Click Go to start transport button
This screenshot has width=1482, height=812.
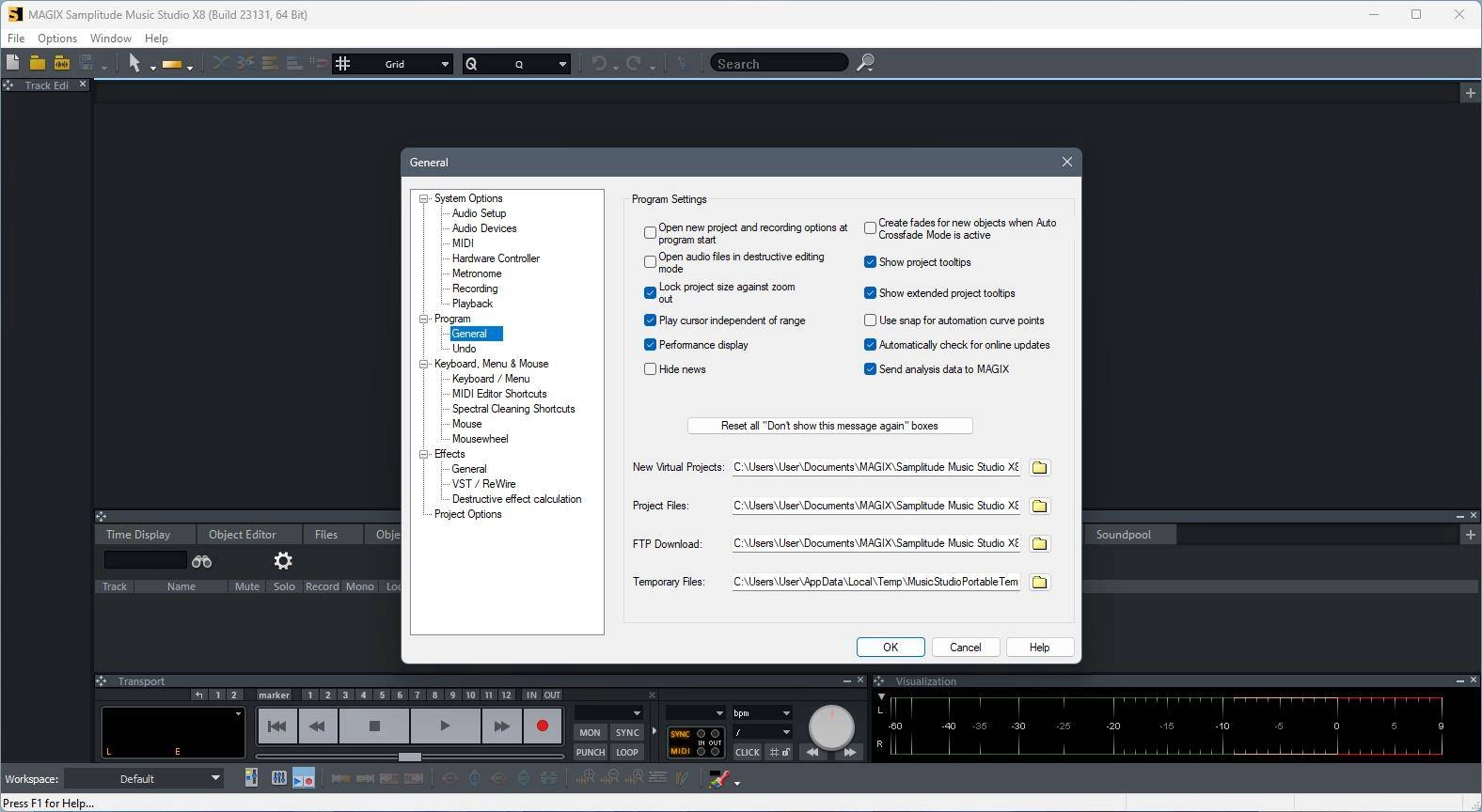coord(277,726)
